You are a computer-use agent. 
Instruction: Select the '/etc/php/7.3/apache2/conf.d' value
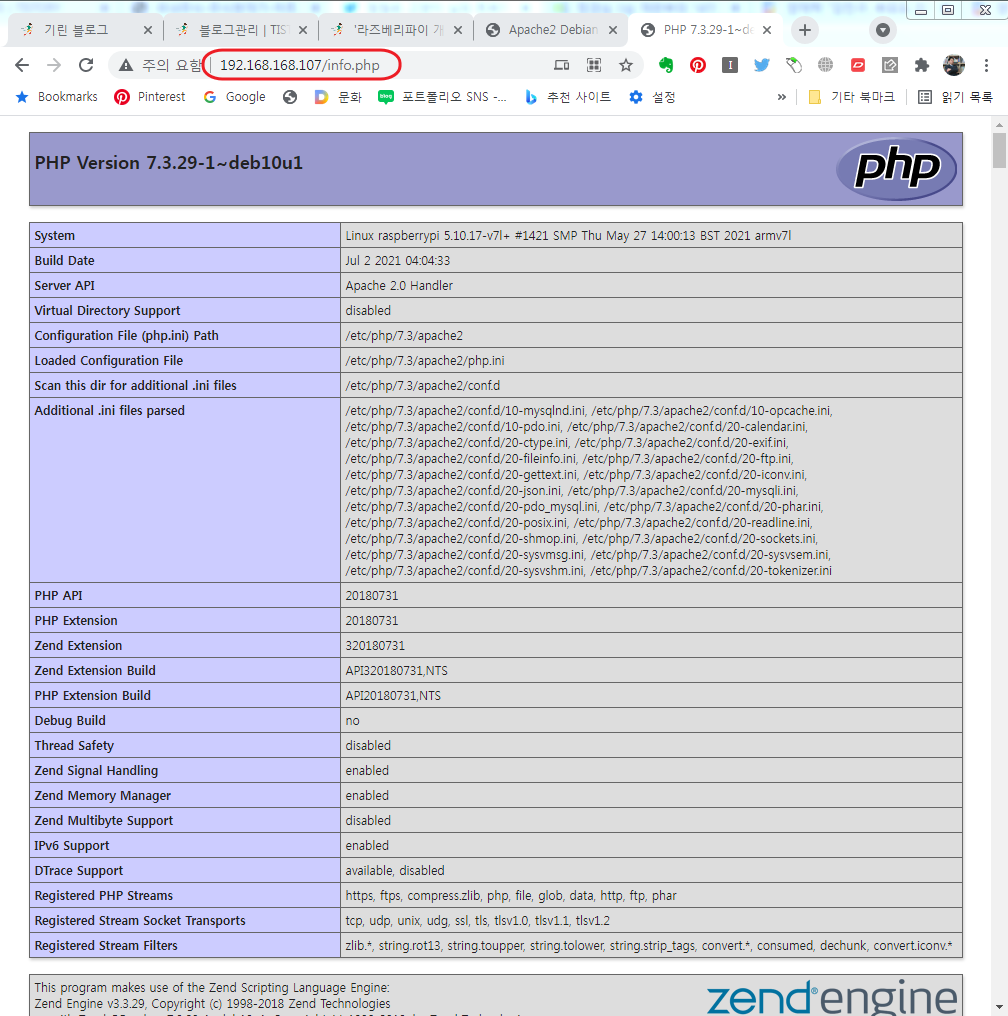point(423,386)
